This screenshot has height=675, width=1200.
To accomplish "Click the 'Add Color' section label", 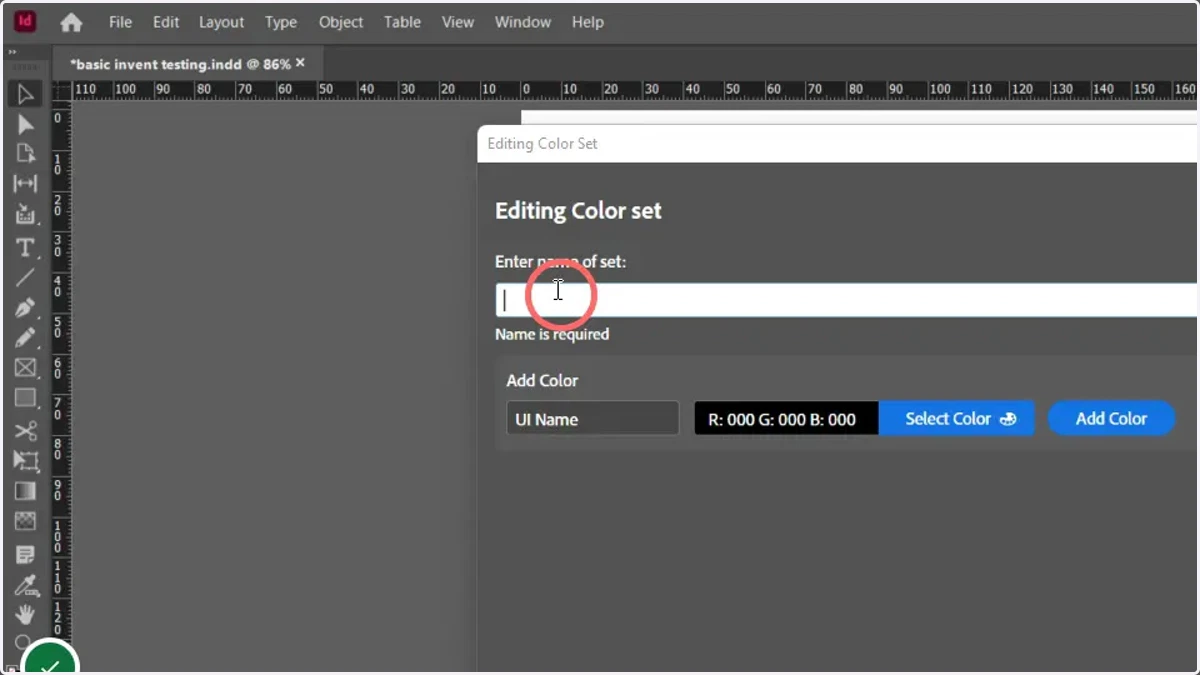I will [542, 381].
